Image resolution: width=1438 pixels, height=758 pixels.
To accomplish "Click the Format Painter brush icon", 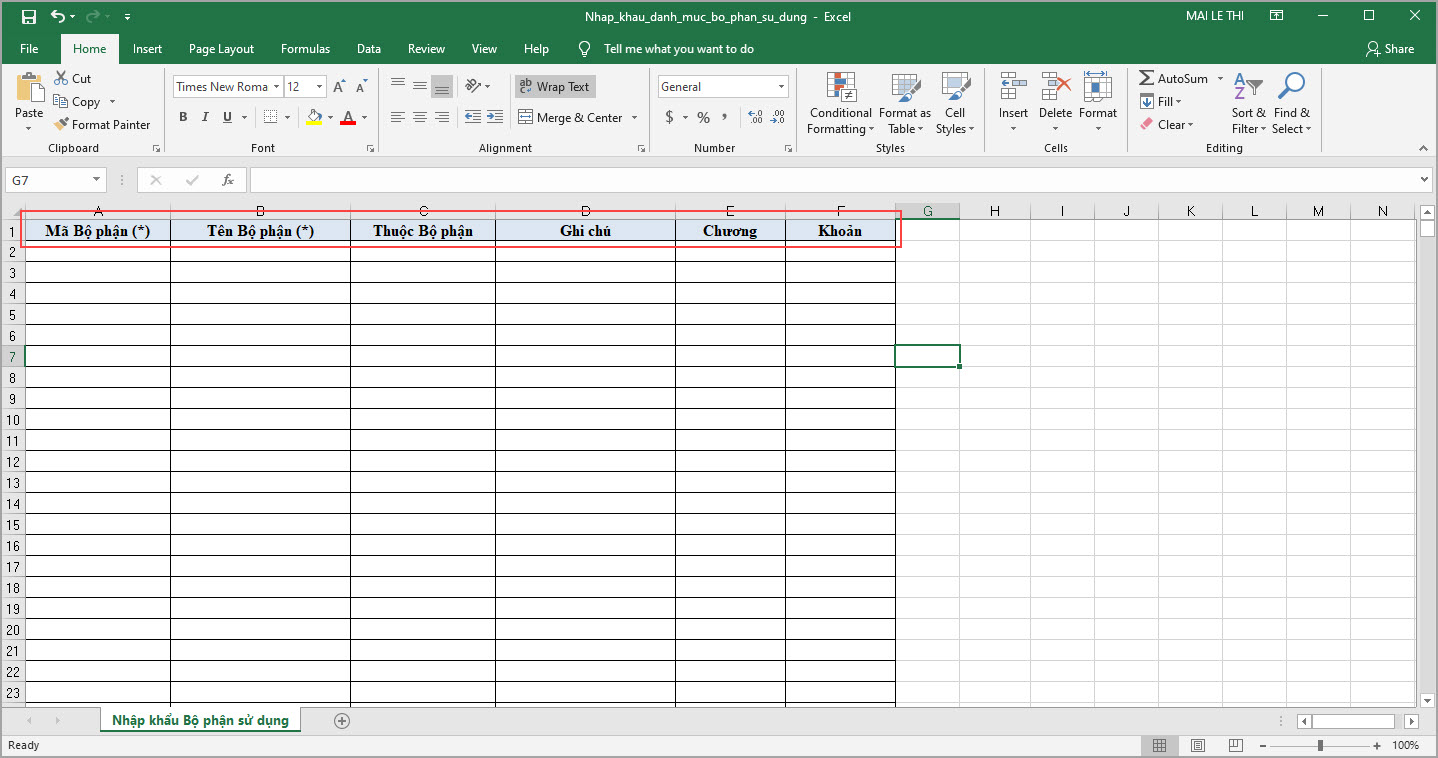I will 62,125.
